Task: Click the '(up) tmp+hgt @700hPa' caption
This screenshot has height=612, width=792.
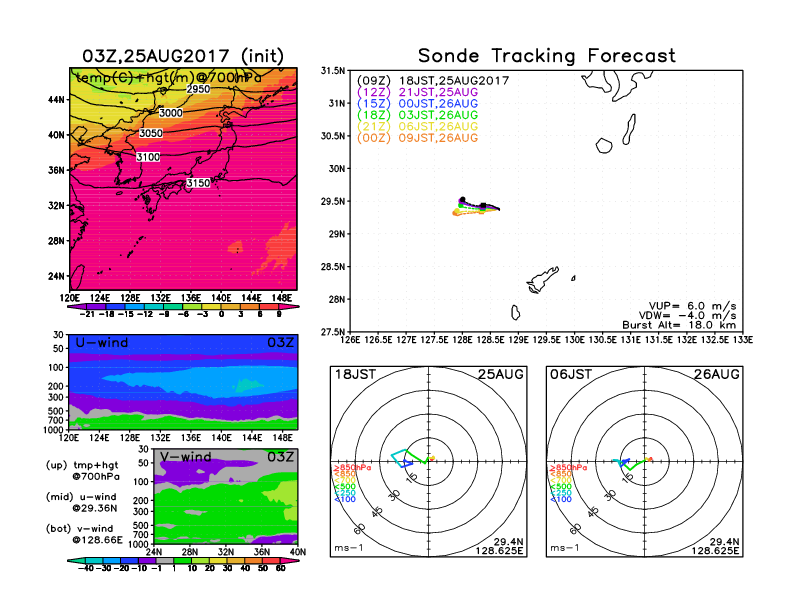Action: [83, 471]
